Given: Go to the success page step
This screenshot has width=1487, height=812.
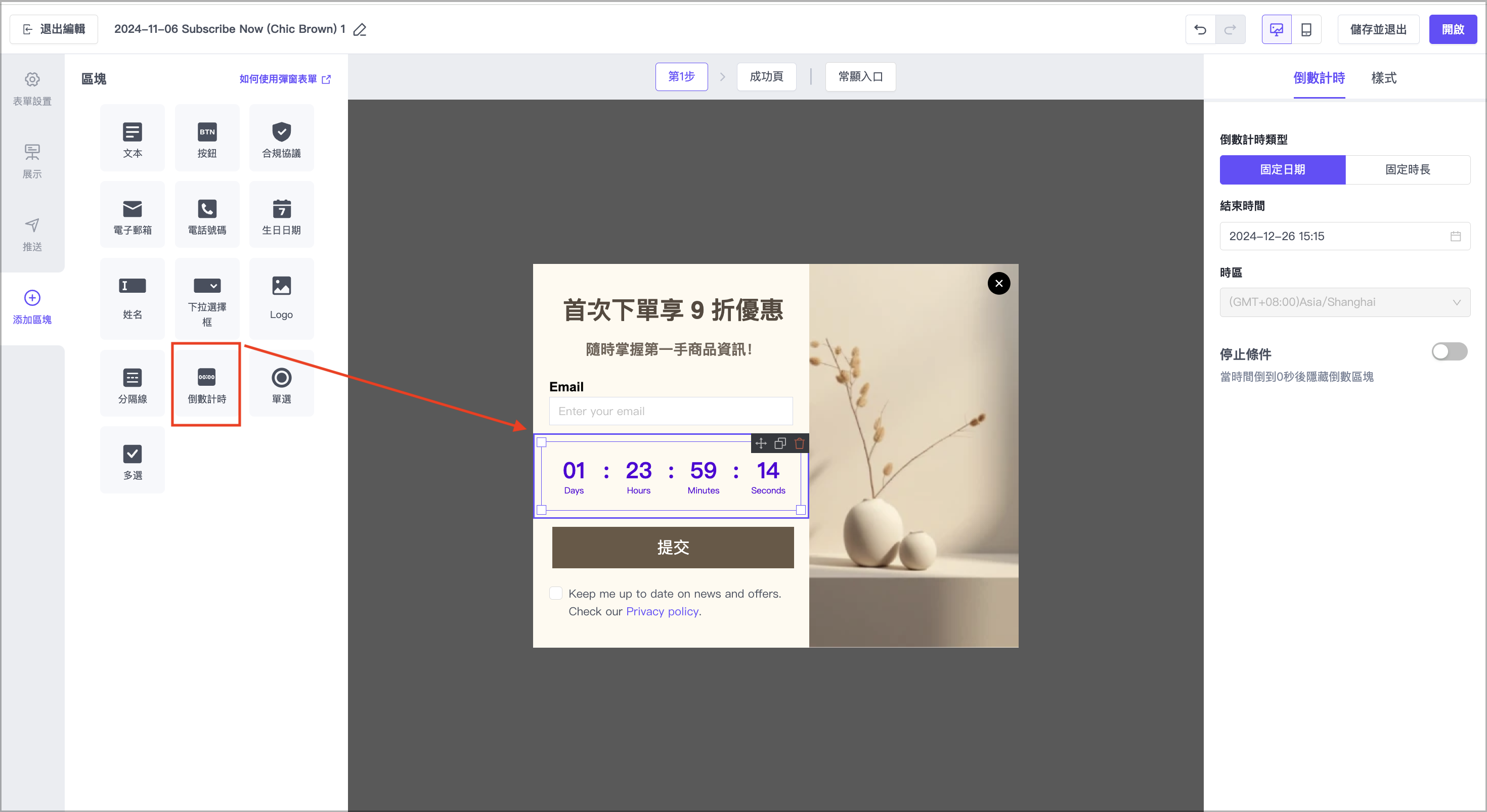Looking at the screenshot, I should click(766, 77).
